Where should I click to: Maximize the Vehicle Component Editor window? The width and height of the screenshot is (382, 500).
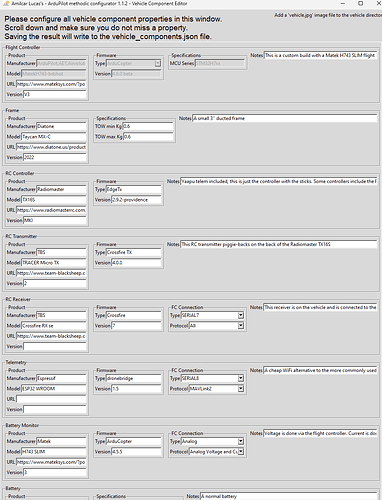coord(360,3)
